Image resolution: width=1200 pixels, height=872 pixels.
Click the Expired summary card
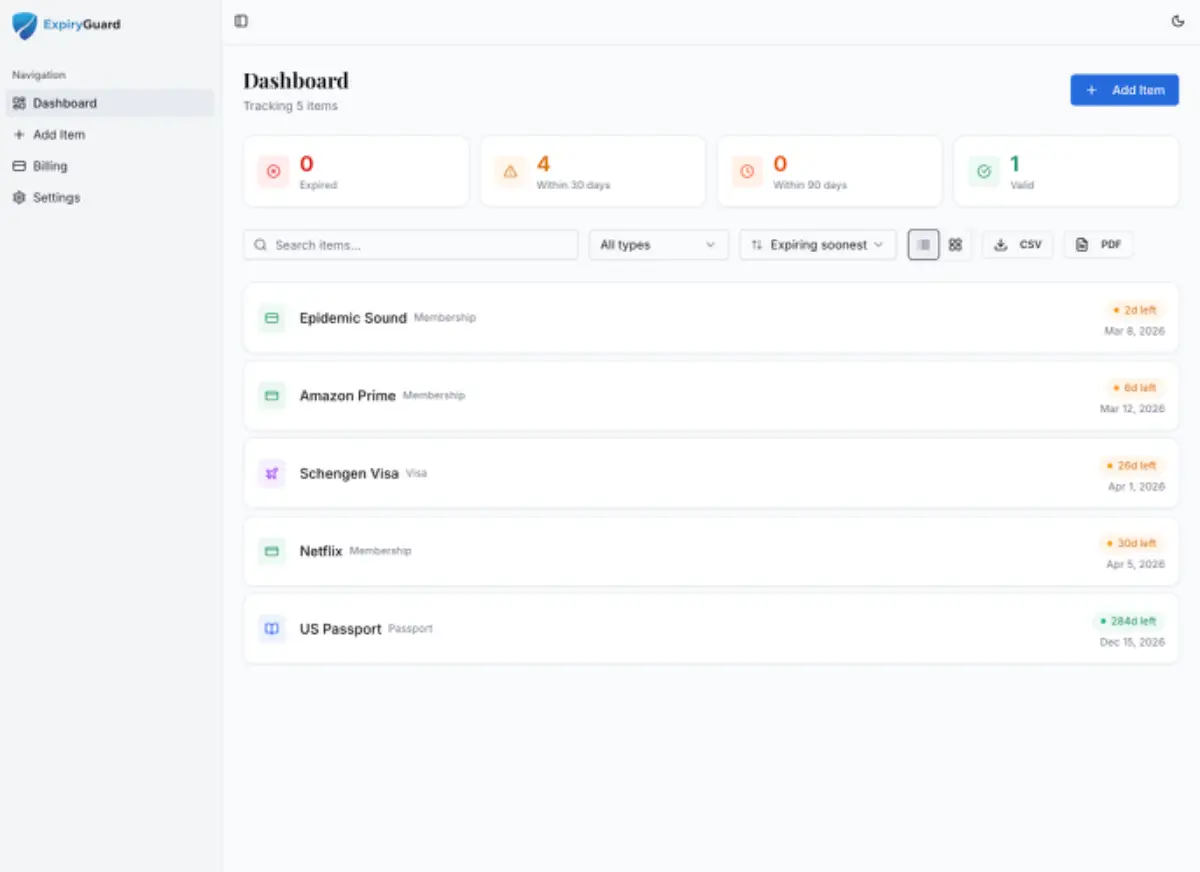[356, 172]
